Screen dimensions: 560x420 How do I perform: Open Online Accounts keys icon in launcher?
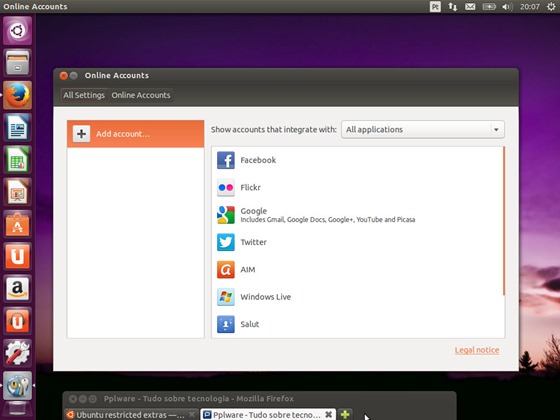17,385
